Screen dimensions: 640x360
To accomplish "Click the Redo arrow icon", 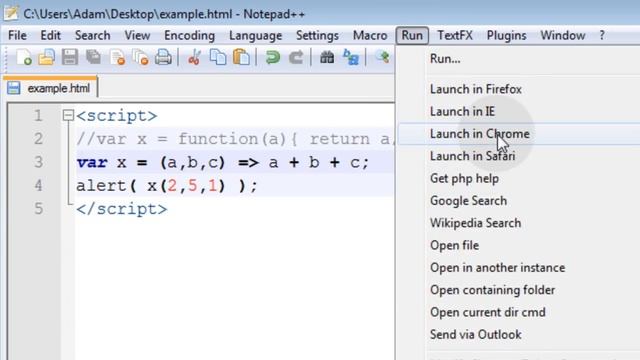I will [296, 57].
